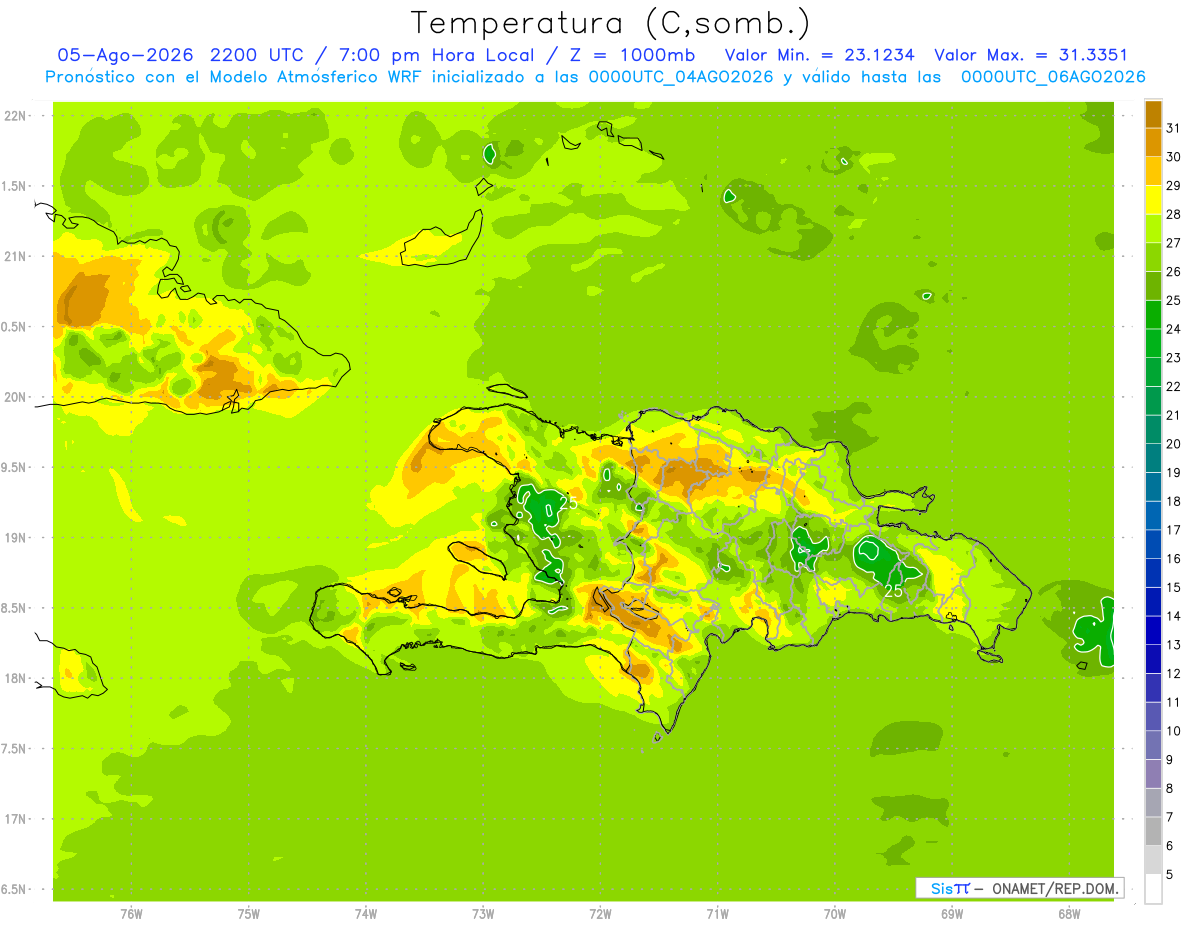1200x927 pixels.
Task: Click latitude axis label 18N
Action: tap(14, 678)
